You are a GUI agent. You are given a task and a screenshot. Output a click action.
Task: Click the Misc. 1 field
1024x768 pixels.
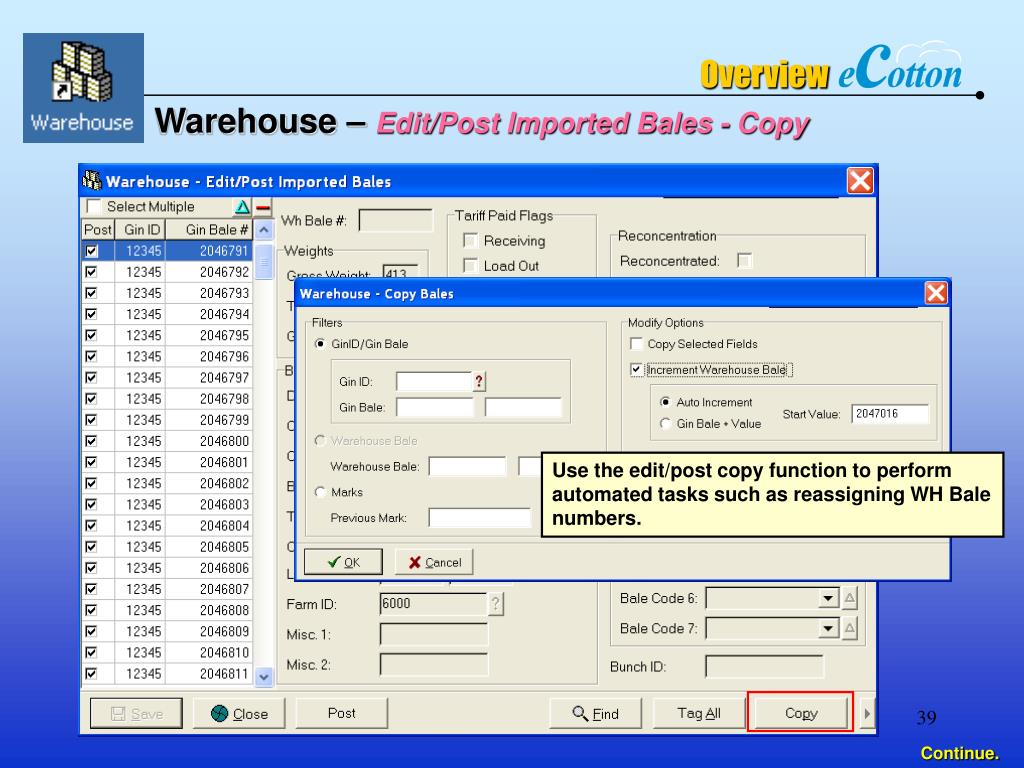[434, 634]
